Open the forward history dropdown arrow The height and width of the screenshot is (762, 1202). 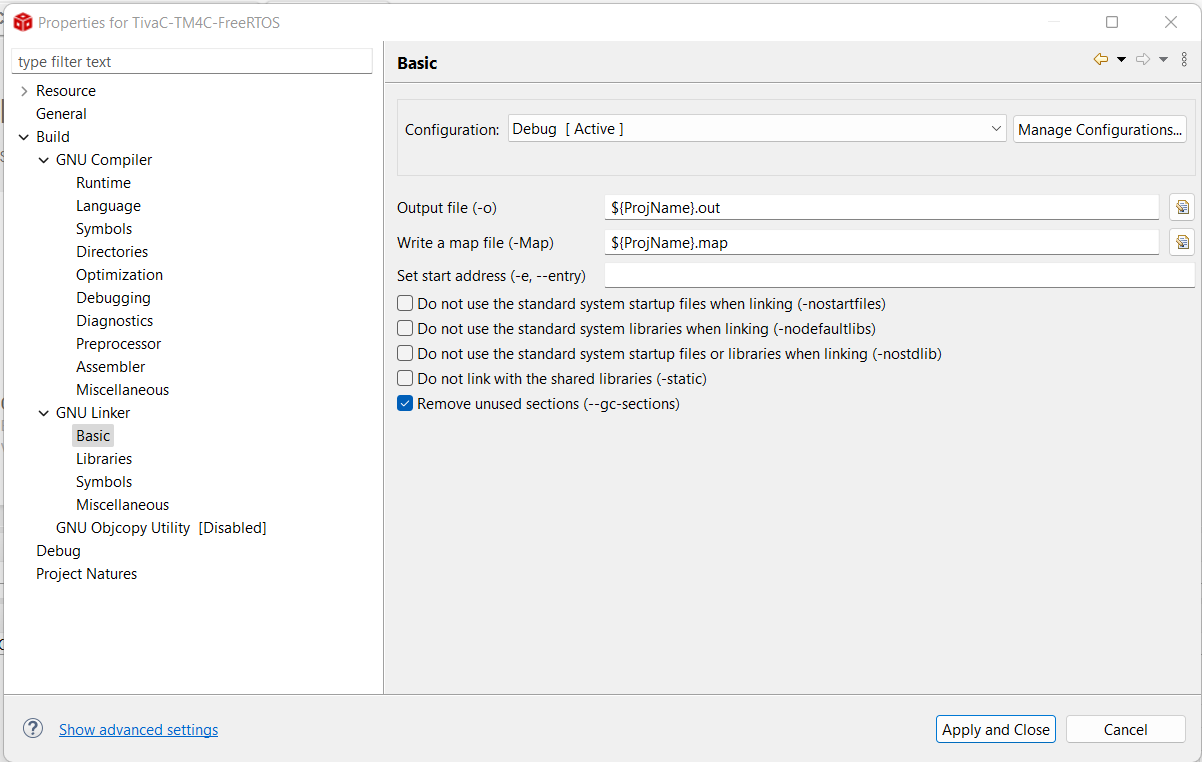click(1163, 60)
